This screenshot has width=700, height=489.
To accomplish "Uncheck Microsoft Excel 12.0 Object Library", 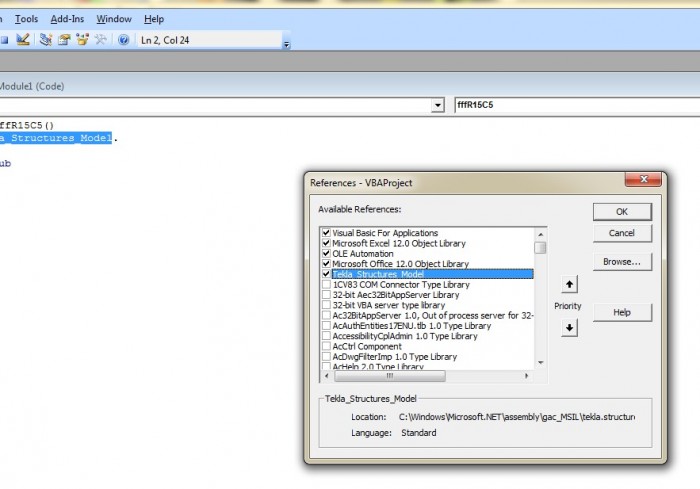I will [x=326, y=243].
